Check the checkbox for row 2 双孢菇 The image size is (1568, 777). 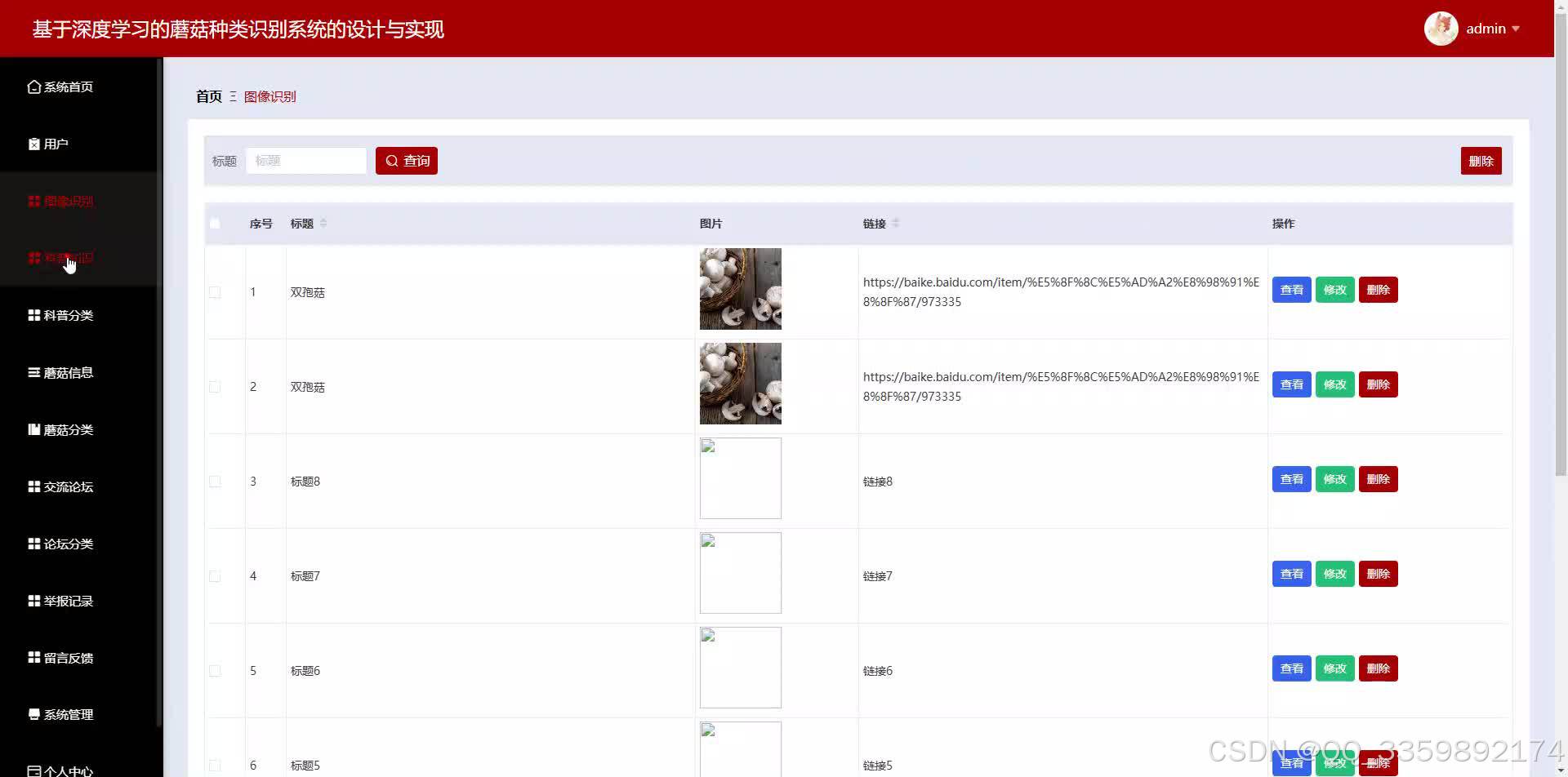click(215, 387)
